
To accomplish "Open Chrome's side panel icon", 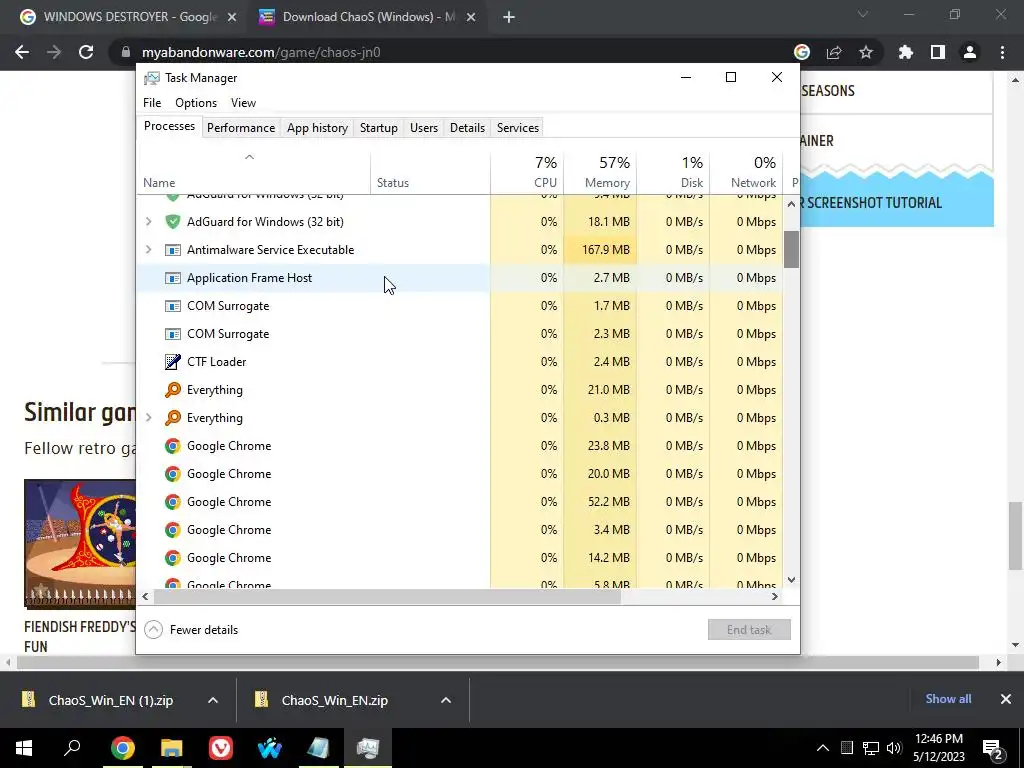I will [938, 52].
